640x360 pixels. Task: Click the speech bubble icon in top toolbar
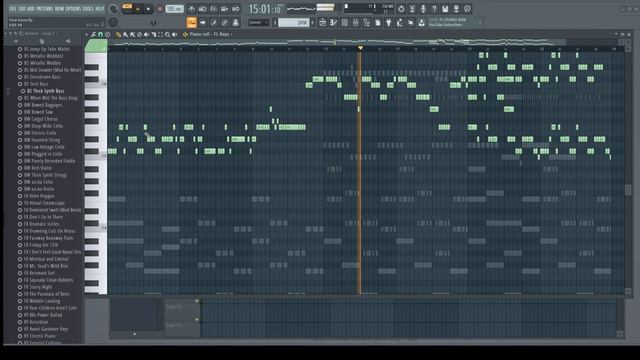(x=467, y=9)
